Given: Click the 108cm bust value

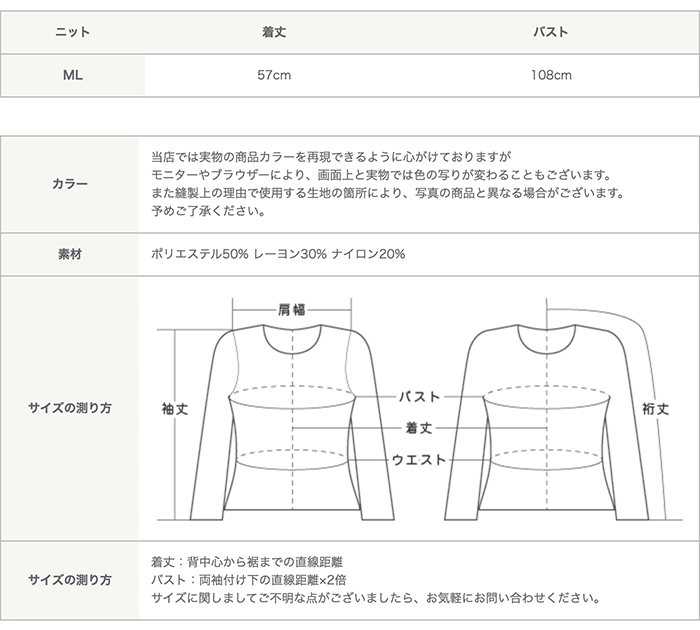Looking at the screenshot, I should (x=551, y=75).
